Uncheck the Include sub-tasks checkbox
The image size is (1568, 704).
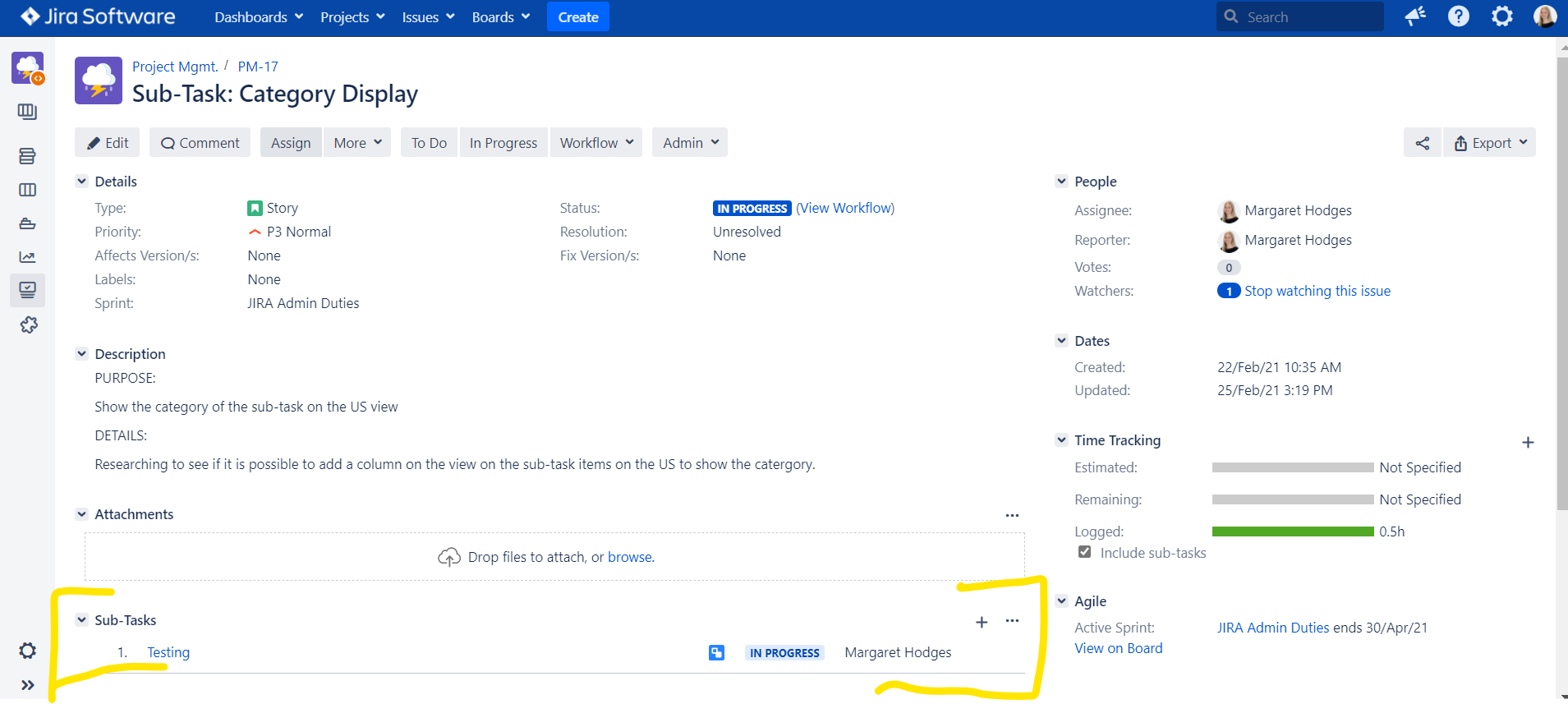(1085, 552)
